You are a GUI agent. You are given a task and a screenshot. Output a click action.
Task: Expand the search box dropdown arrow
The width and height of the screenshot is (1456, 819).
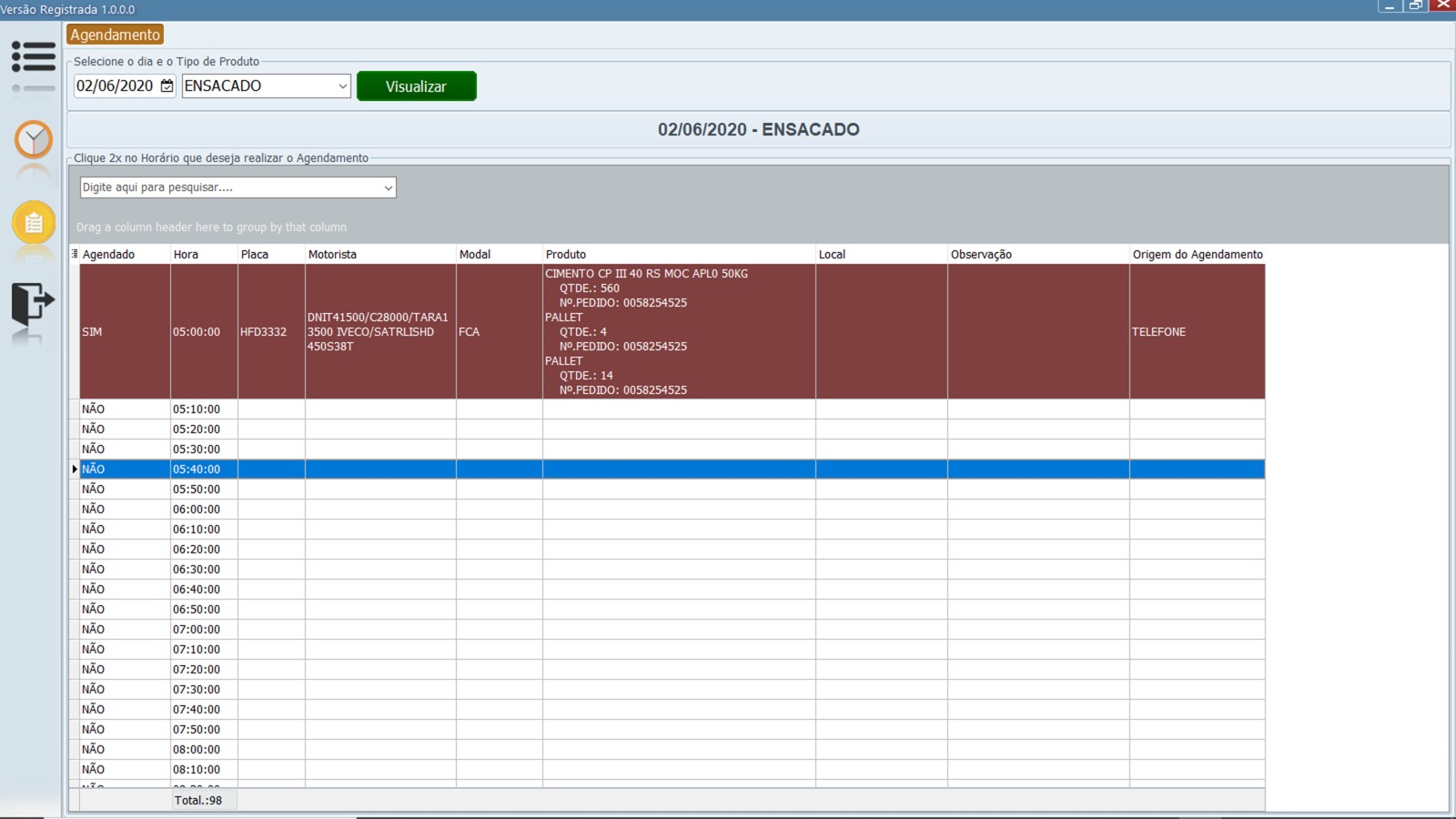tap(388, 187)
